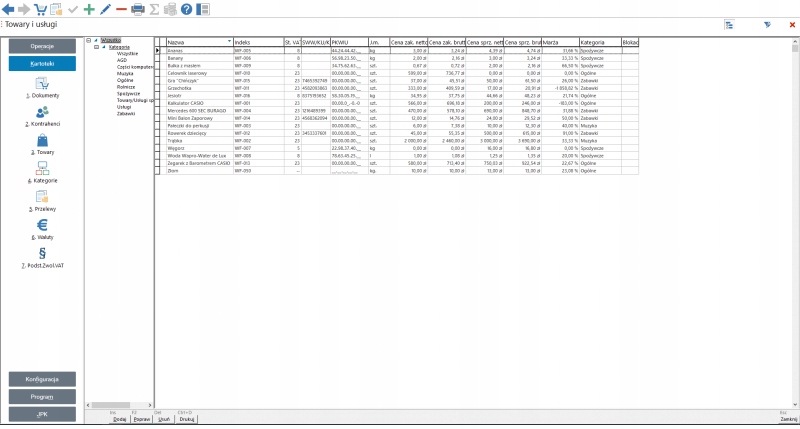The width and height of the screenshot is (800, 429).
Task: Open Waluty euro icon in sidebar
Action: (x=42, y=229)
